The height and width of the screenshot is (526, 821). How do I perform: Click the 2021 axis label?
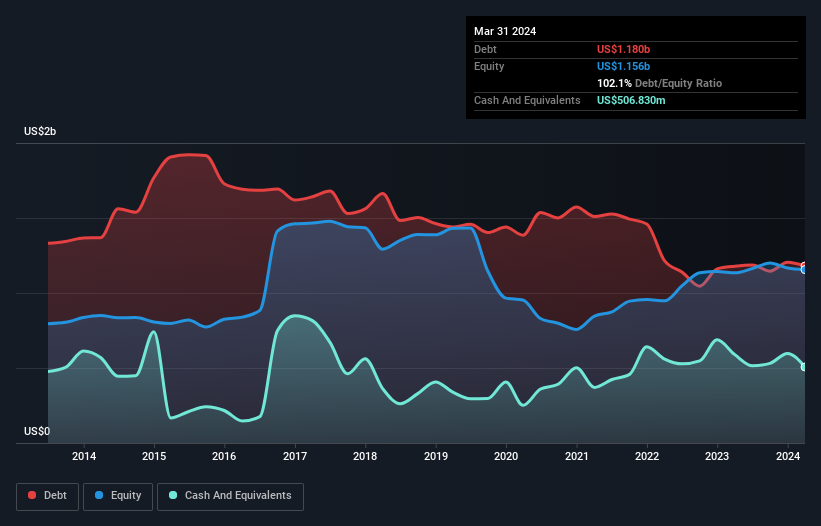click(x=576, y=456)
